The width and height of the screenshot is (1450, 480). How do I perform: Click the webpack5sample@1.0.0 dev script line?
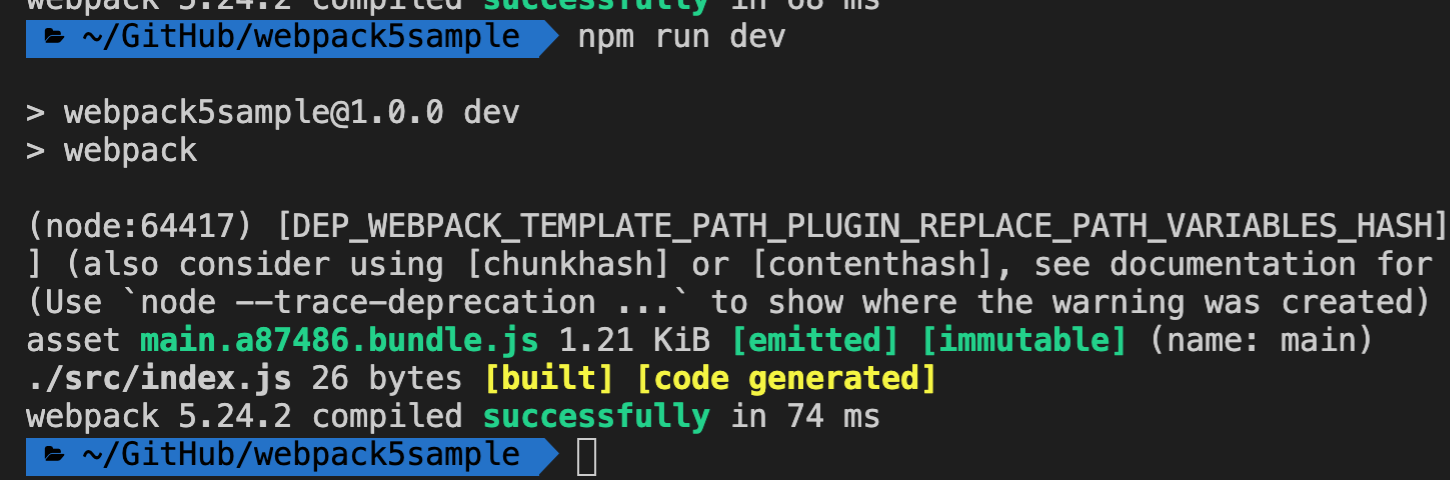291,113
